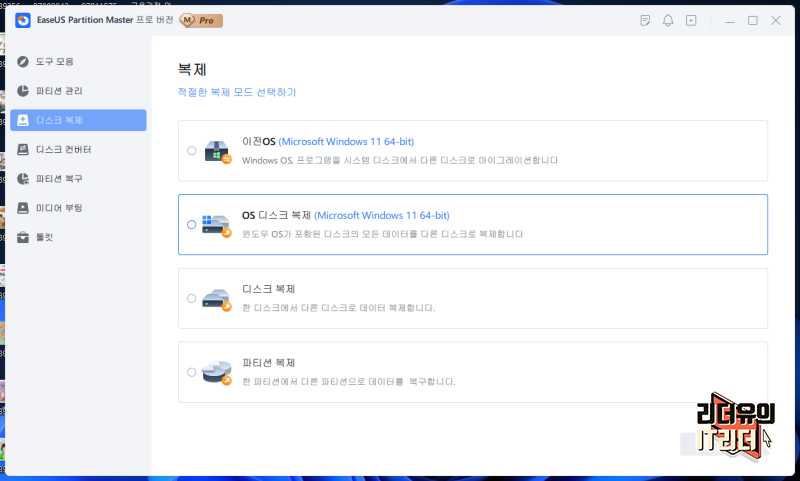Image resolution: width=800 pixels, height=481 pixels.
Task: Select the 디스크 복제 option radio button
Action: click(191, 298)
